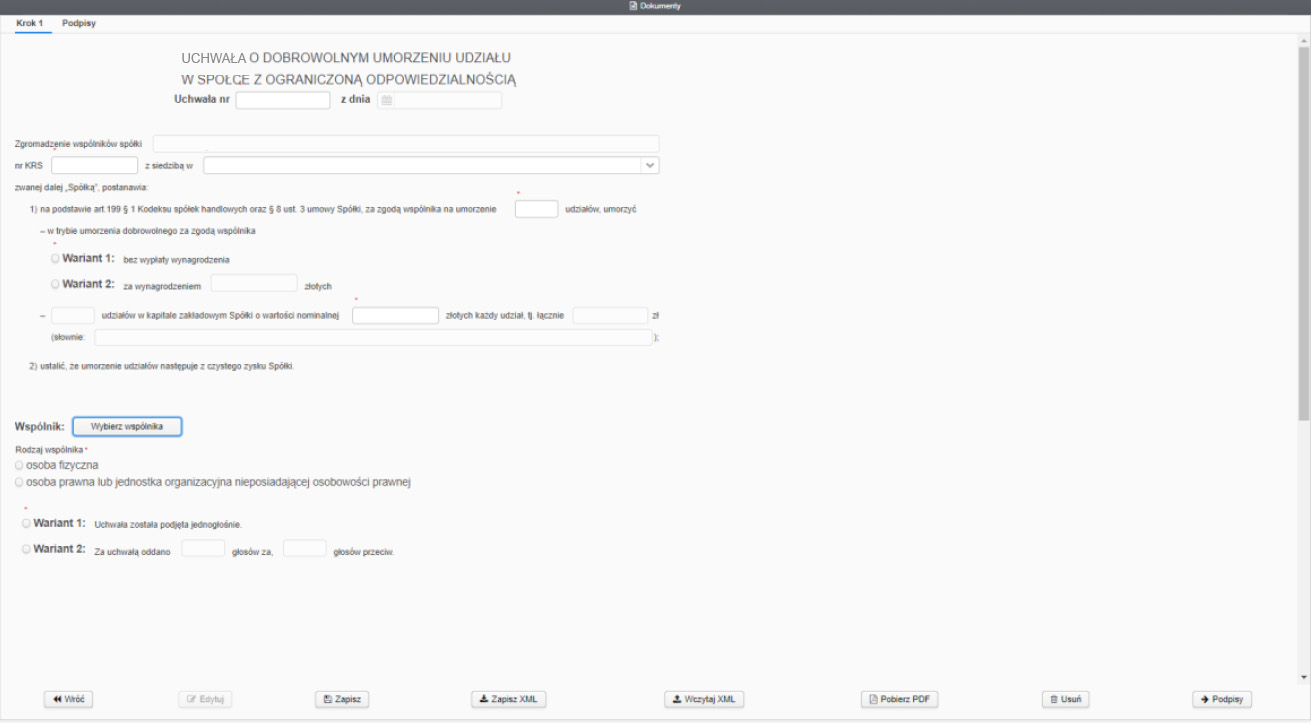Open calendar icon in date field

[x=387, y=100]
